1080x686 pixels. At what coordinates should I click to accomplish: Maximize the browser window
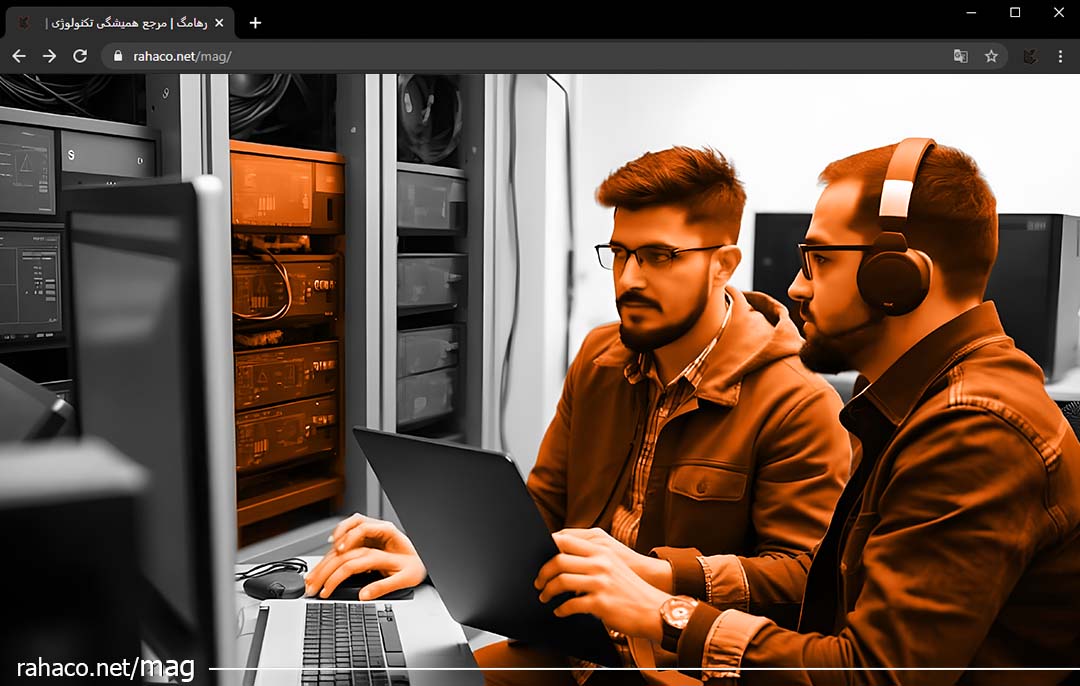(x=1015, y=12)
